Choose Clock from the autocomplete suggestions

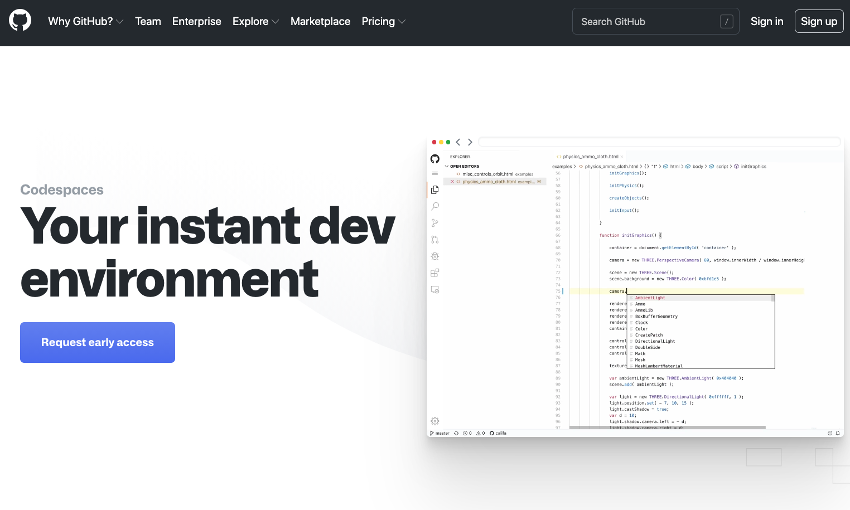[x=700, y=322]
